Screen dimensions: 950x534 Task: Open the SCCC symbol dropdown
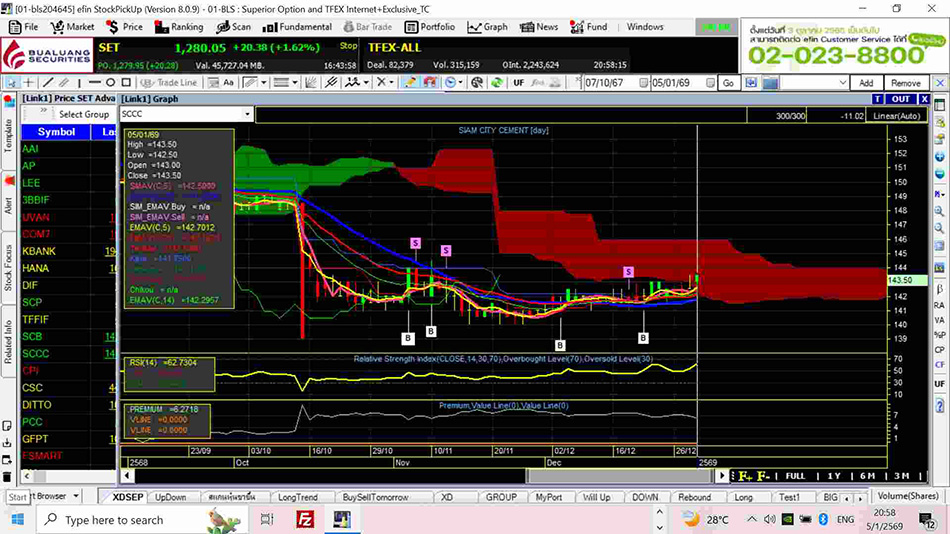click(247, 115)
